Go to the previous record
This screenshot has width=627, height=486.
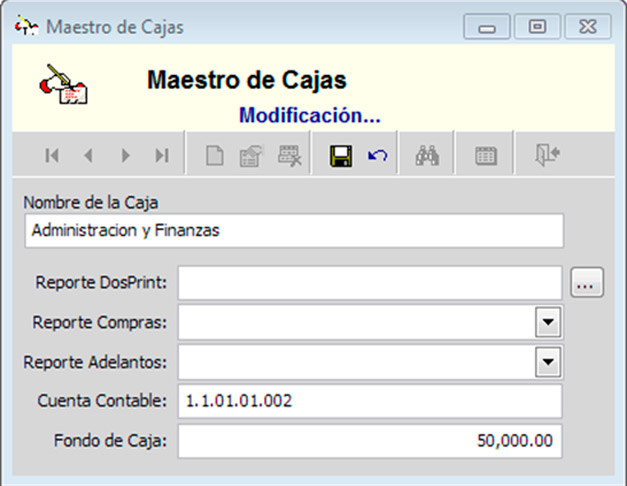(88, 156)
